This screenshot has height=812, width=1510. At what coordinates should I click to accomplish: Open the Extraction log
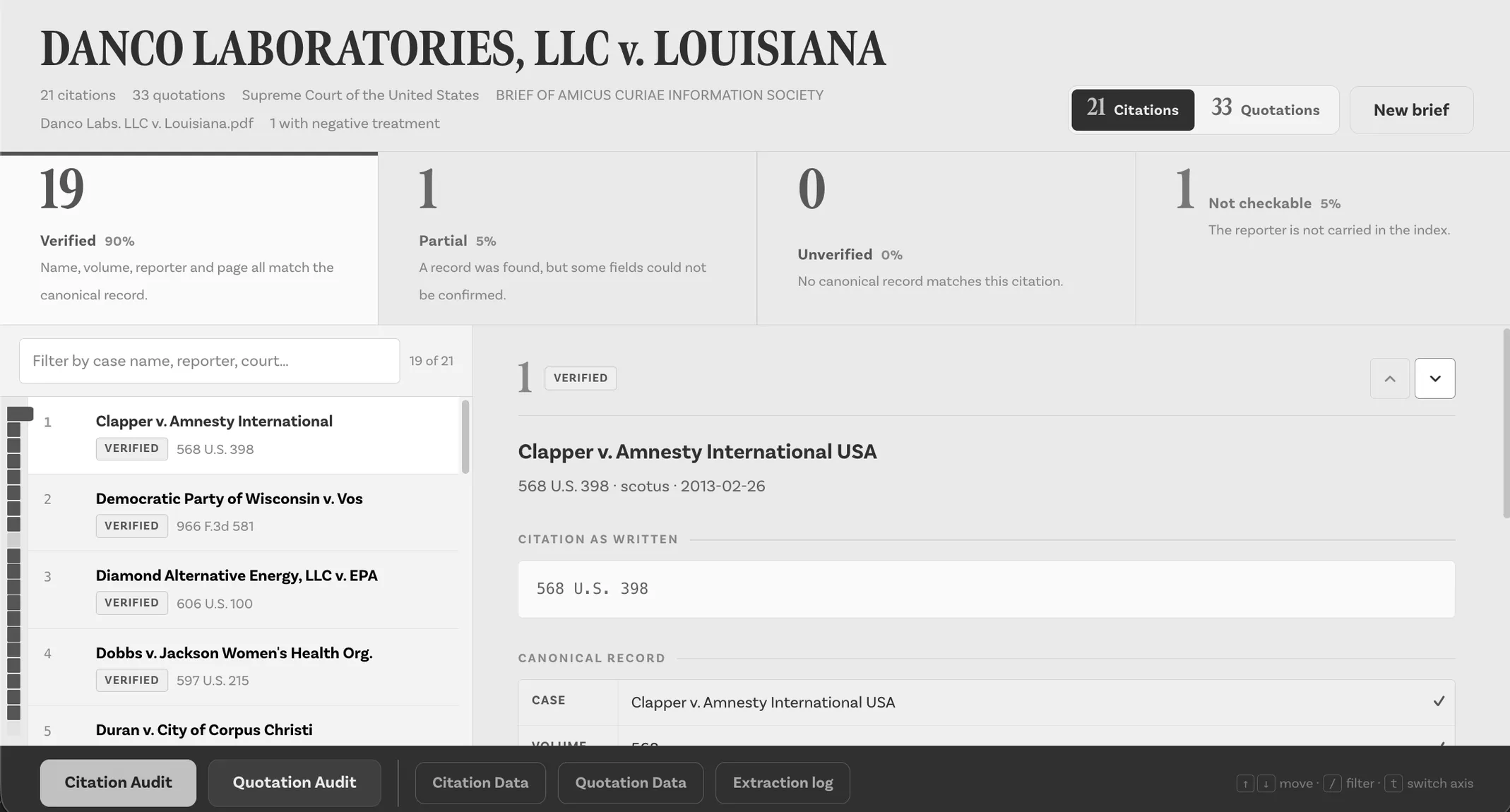(x=783, y=782)
